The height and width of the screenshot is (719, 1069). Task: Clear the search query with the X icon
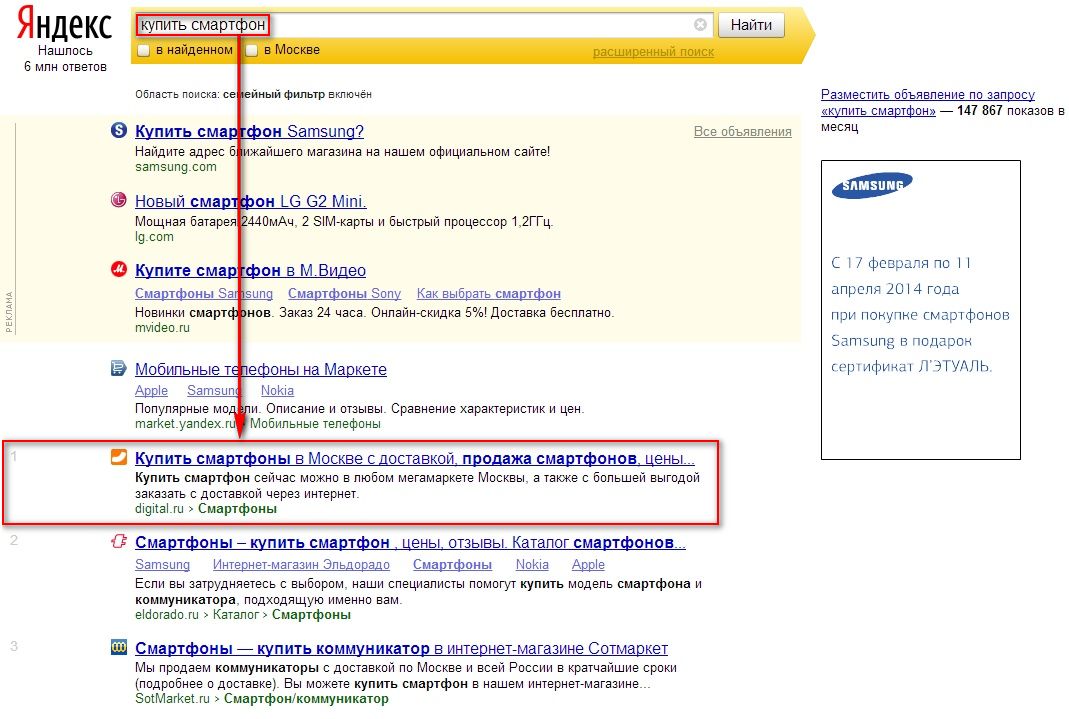click(x=700, y=25)
